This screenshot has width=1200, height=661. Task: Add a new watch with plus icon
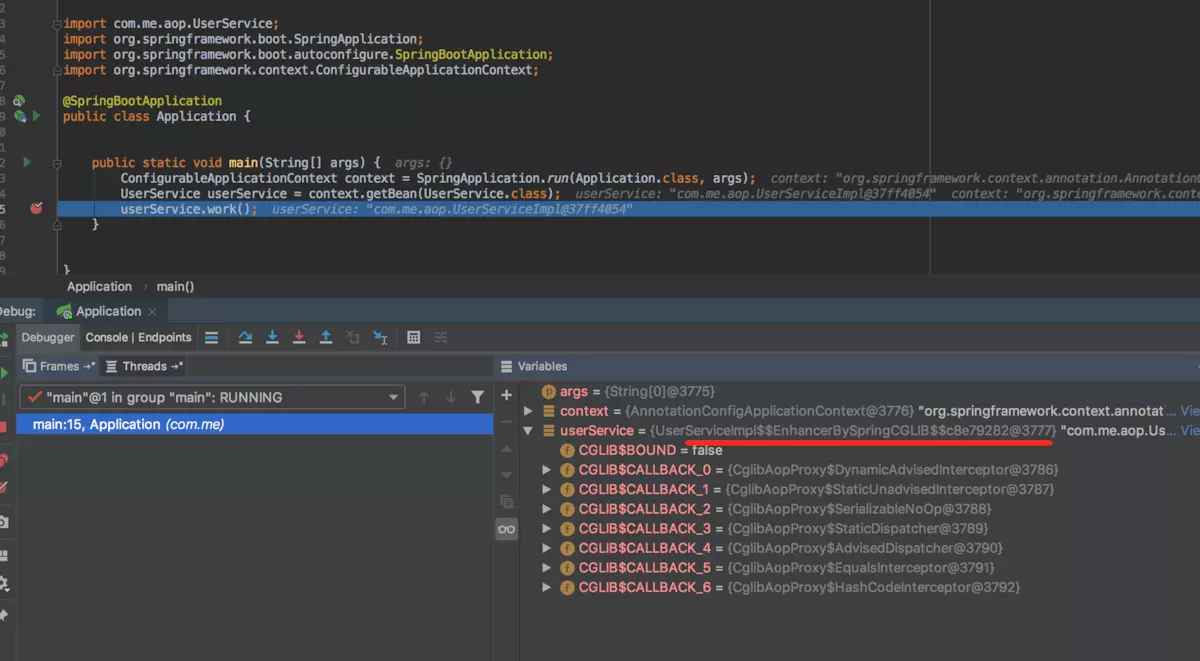tap(506, 396)
